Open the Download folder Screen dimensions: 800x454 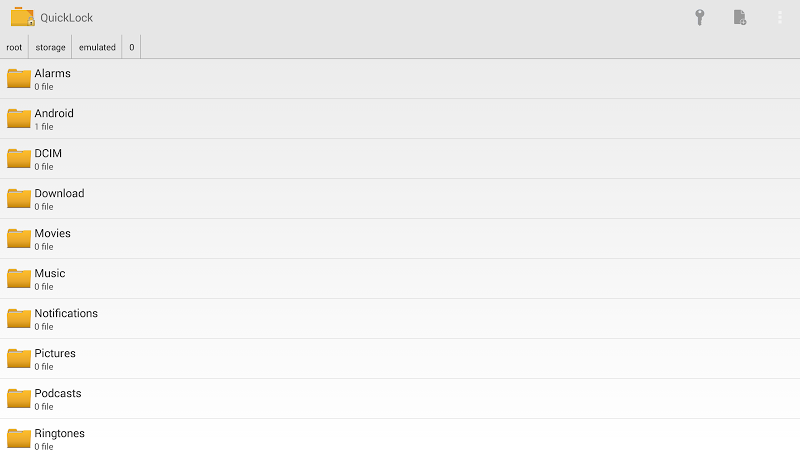point(59,194)
